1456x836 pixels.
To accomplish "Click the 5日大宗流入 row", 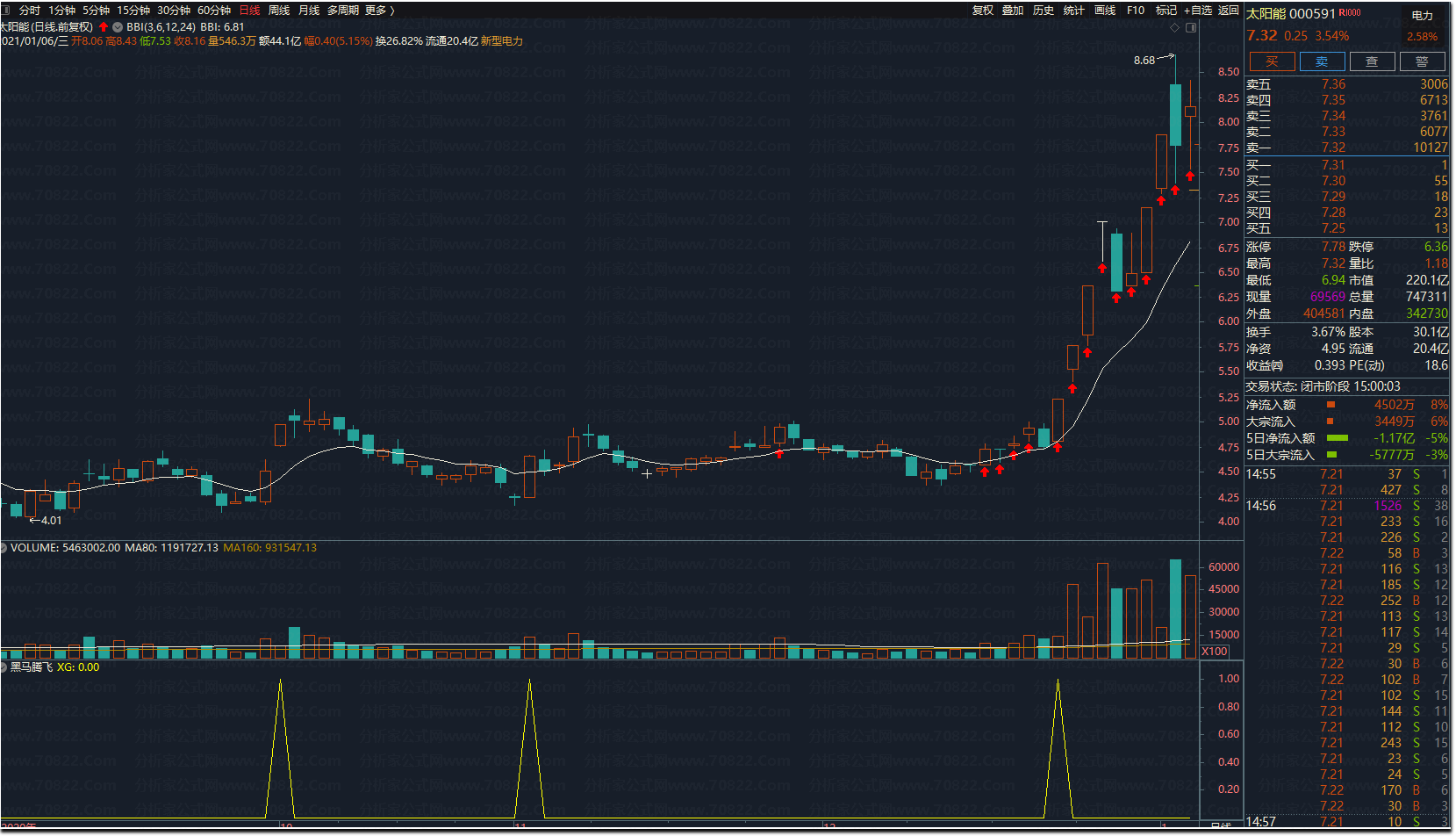I will (1346, 455).
